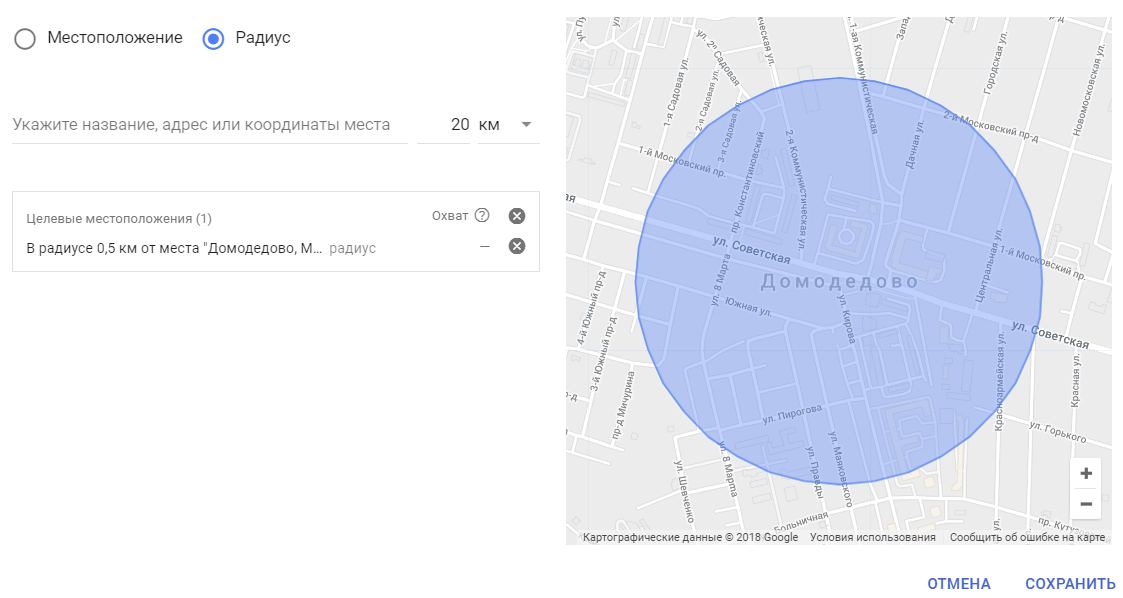Click the "Домодедово" city label on the map
The image size is (1123, 598).
pyautogui.click(x=839, y=282)
